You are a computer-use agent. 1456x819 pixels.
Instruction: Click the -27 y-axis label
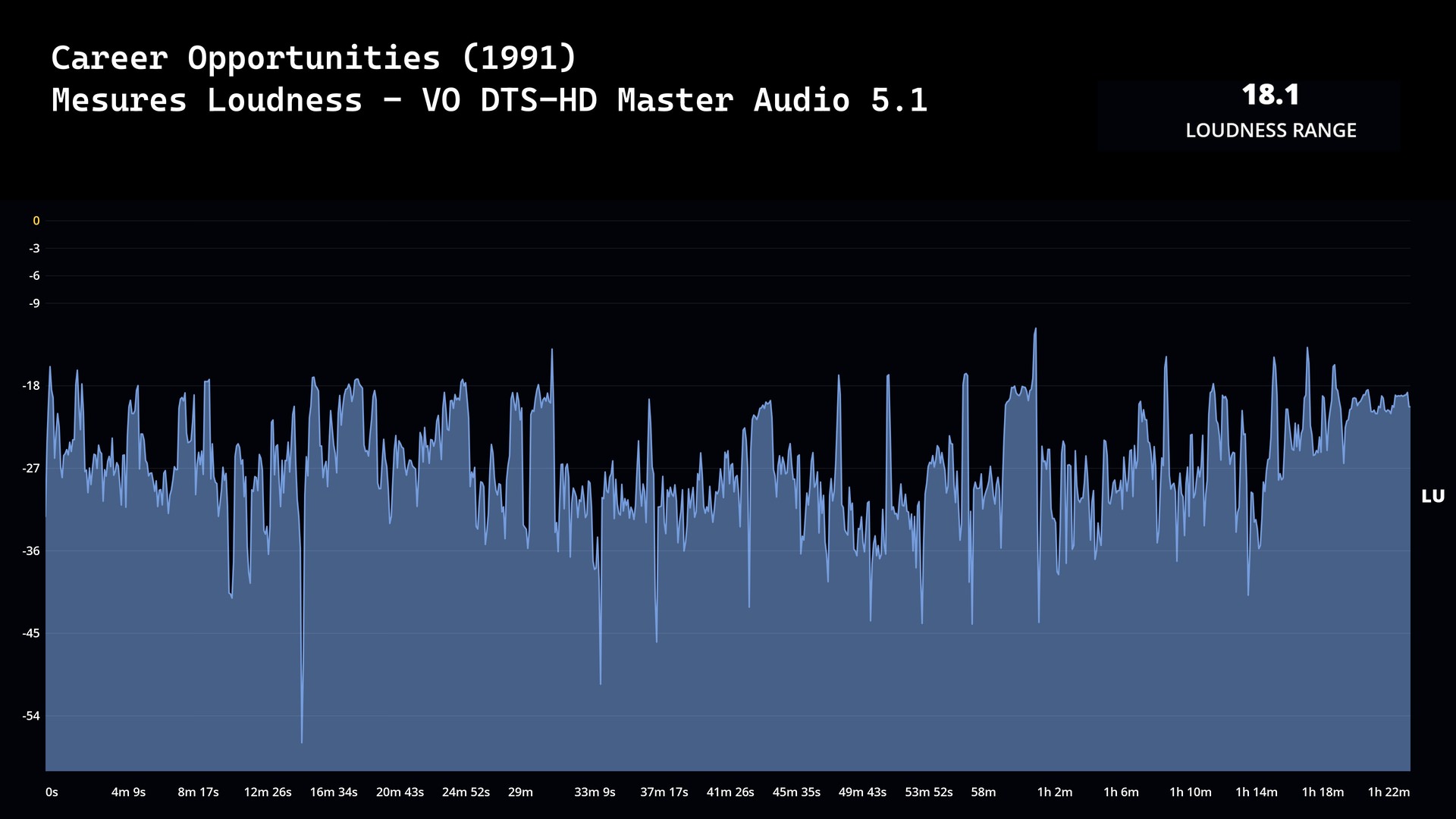pos(31,468)
